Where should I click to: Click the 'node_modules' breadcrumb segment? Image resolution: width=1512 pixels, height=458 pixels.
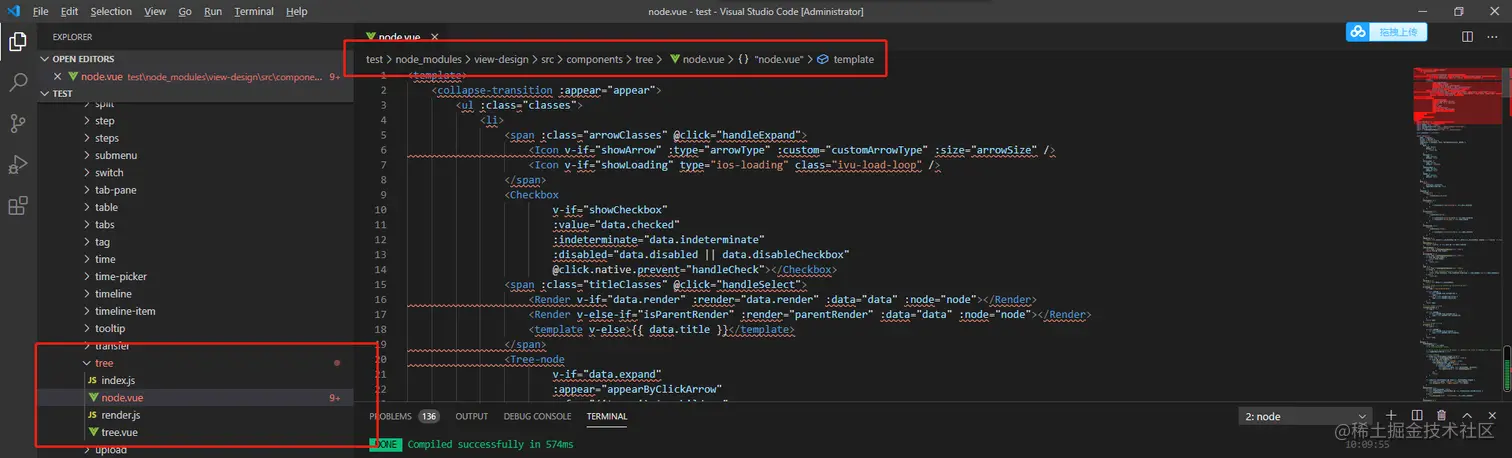click(x=428, y=59)
